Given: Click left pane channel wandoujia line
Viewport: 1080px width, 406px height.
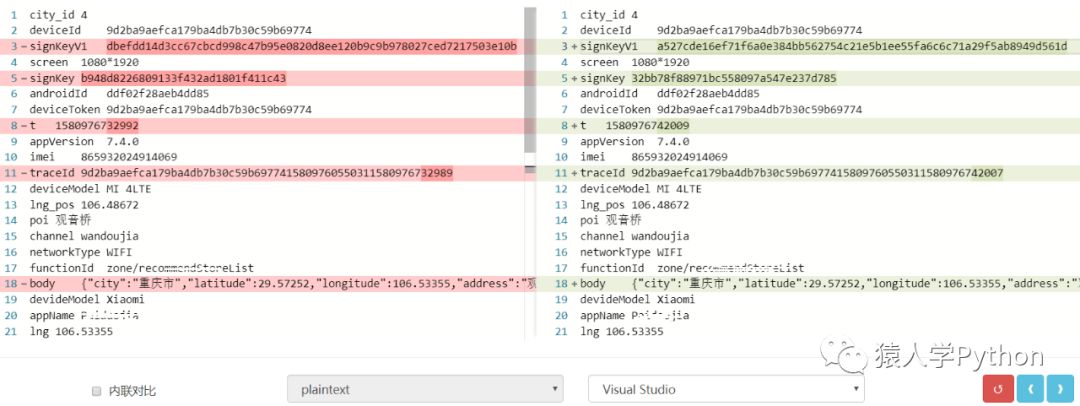Looking at the screenshot, I should click(84, 236).
